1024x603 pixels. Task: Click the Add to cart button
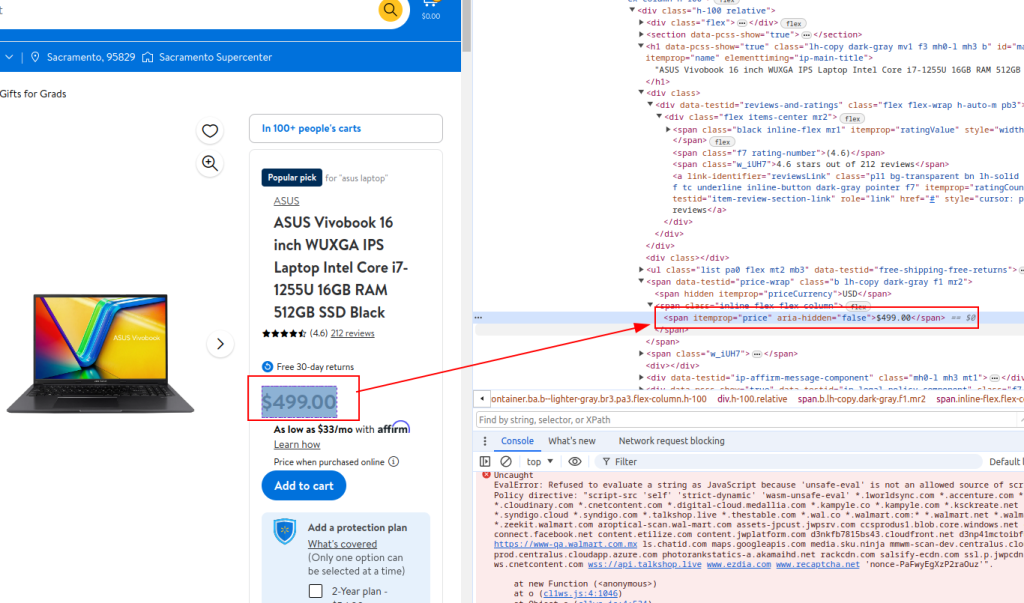[x=304, y=486]
